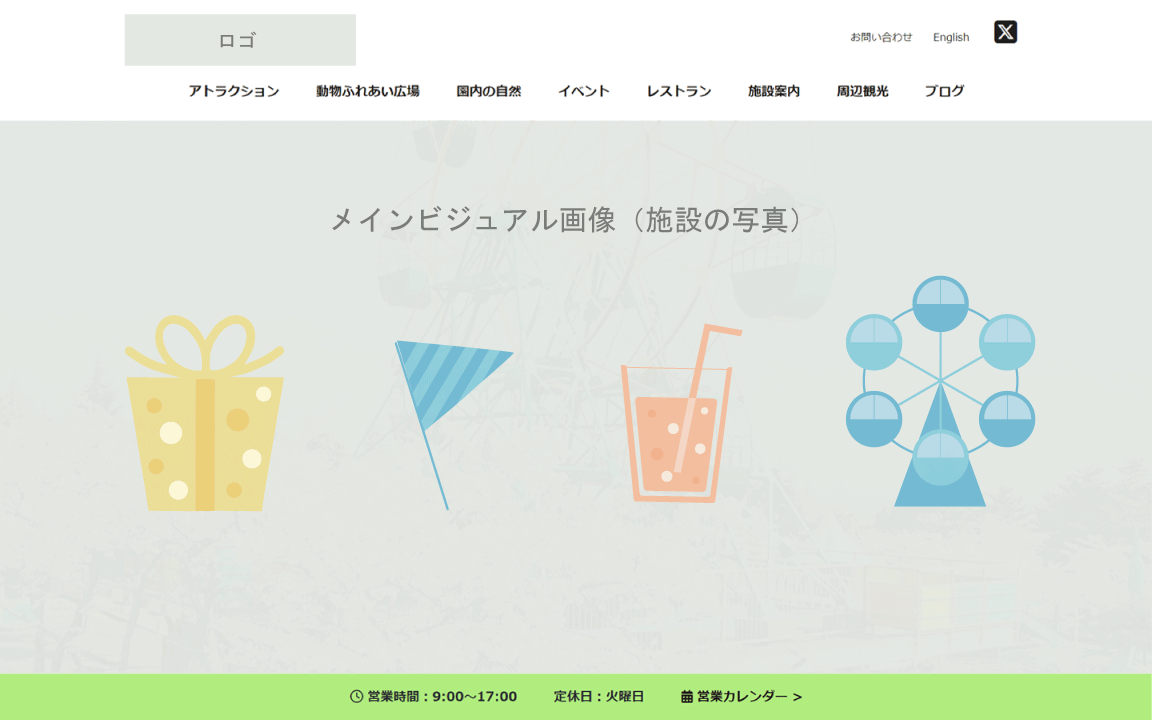Image resolution: width=1152 pixels, height=720 pixels.
Task: Click the お問い合わせ contact link
Action: [x=881, y=37]
